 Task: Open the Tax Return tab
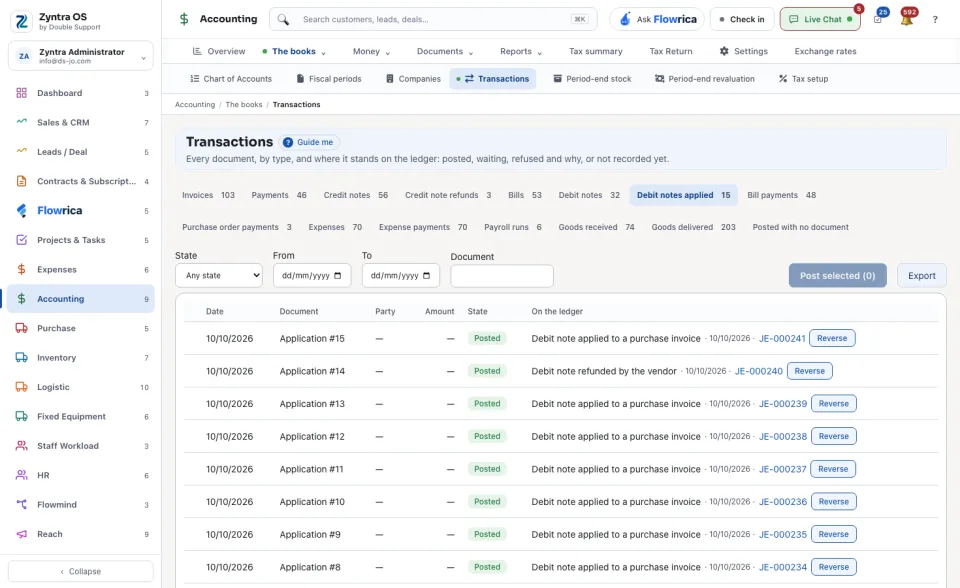671,51
